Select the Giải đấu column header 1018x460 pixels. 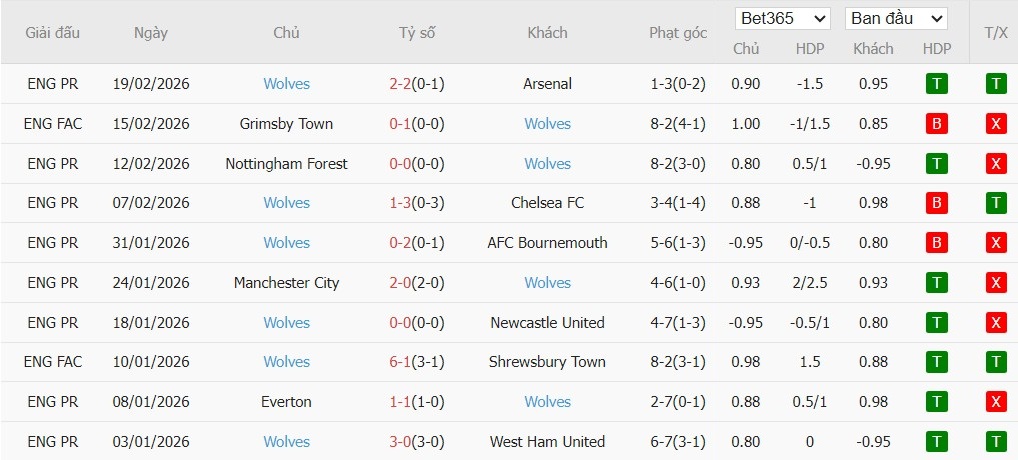(53, 32)
